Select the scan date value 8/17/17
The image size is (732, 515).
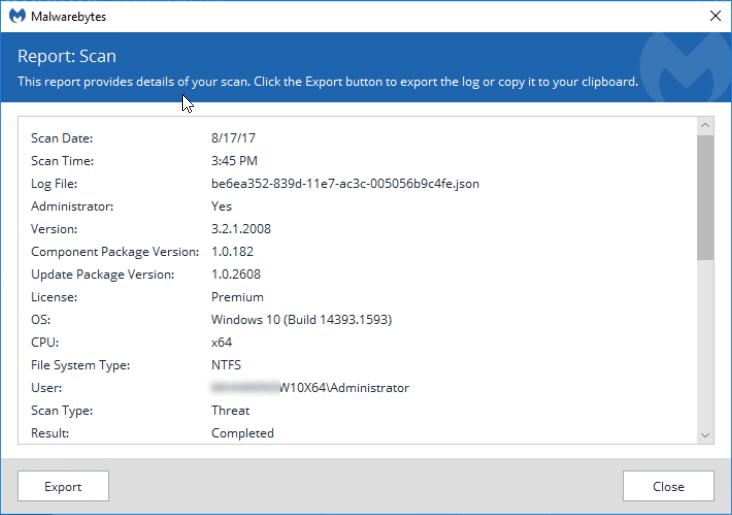[x=233, y=138]
